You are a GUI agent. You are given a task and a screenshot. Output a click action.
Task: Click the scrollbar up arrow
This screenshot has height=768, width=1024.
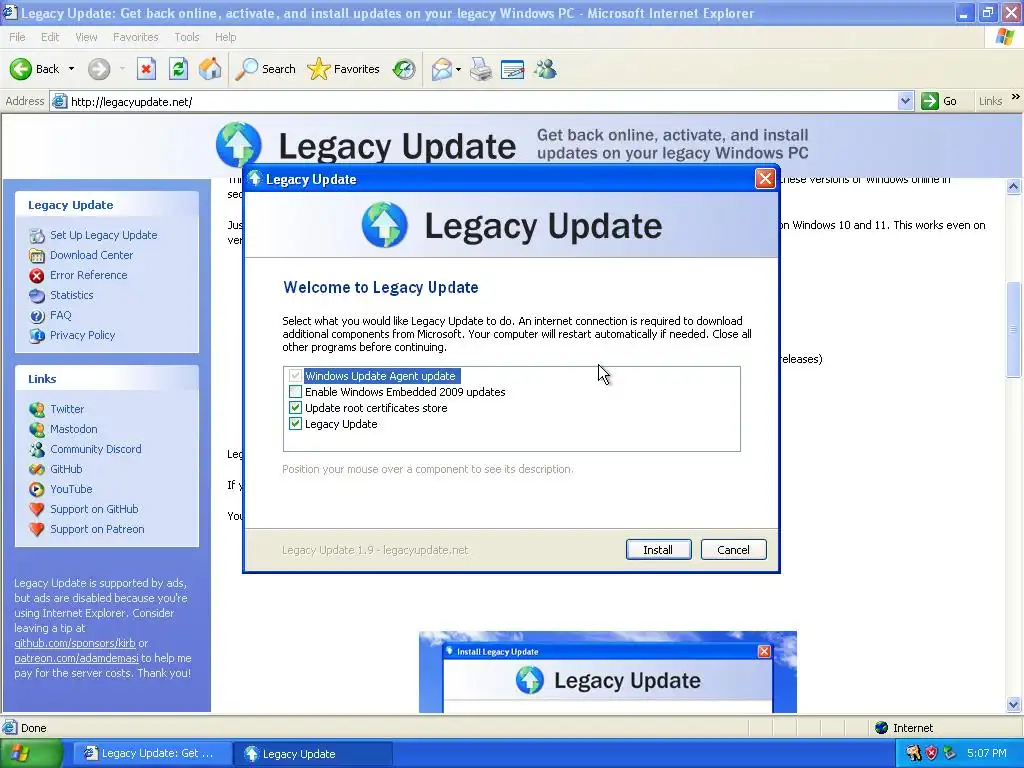(1014, 187)
